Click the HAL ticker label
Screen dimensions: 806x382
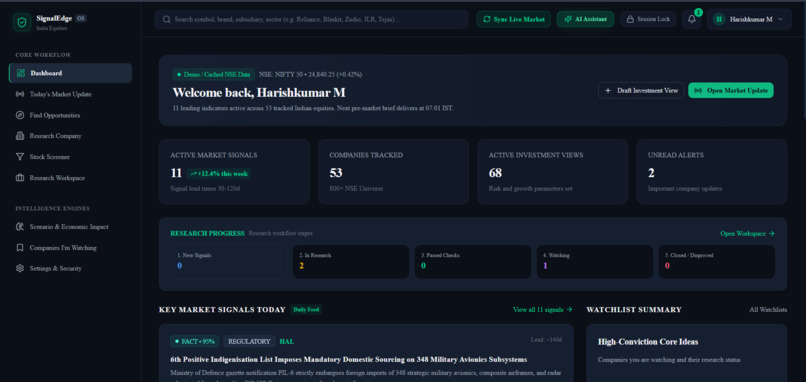[x=287, y=341]
